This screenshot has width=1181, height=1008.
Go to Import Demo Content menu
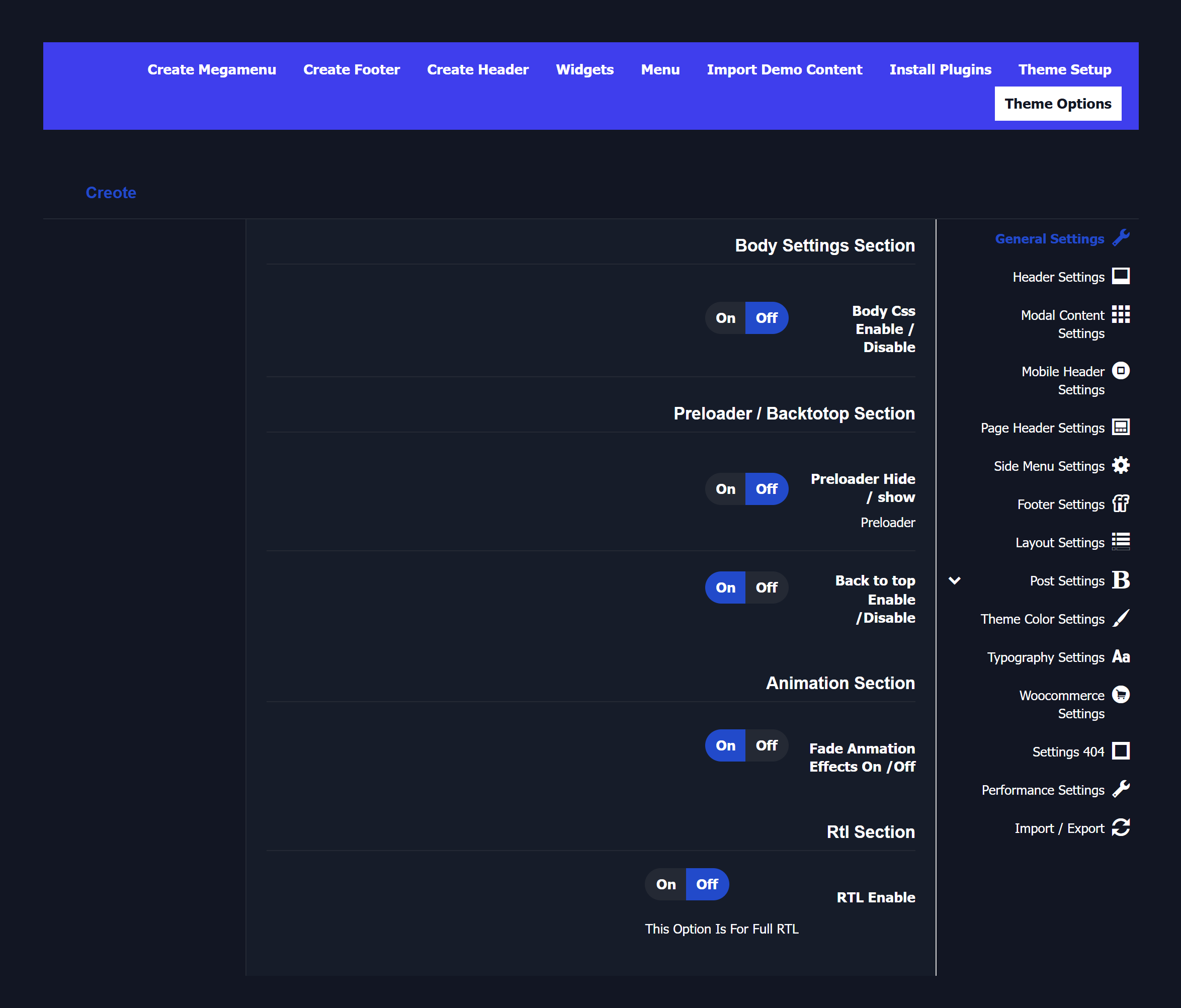coord(784,69)
